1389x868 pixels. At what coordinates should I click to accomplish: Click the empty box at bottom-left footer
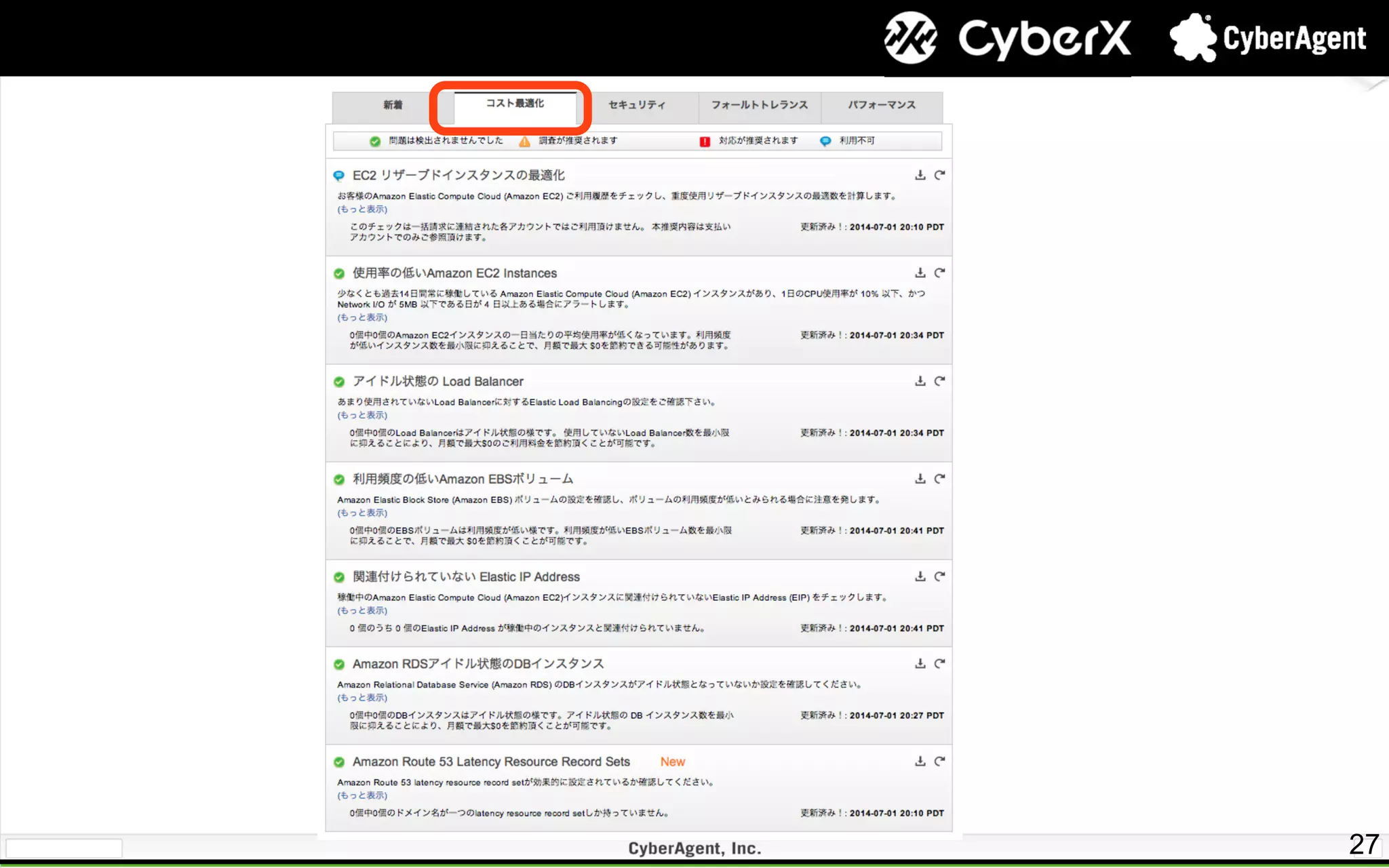(x=64, y=848)
